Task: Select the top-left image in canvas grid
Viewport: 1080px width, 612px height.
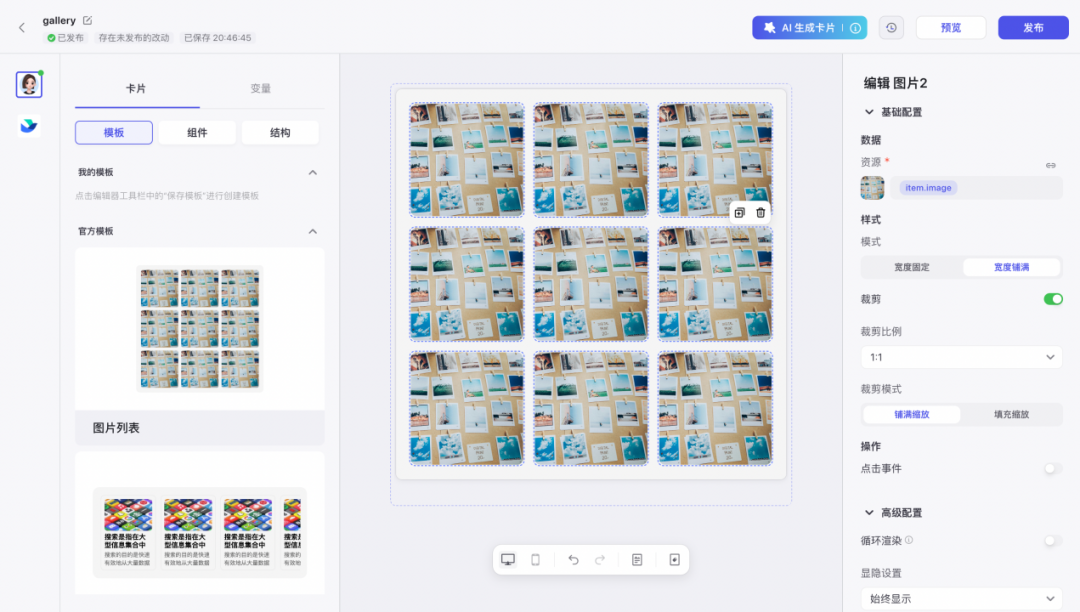Action: tap(466, 160)
